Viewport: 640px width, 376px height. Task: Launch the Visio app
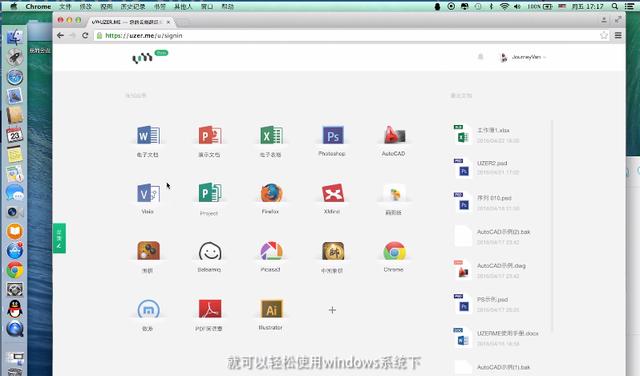pyautogui.click(x=148, y=193)
